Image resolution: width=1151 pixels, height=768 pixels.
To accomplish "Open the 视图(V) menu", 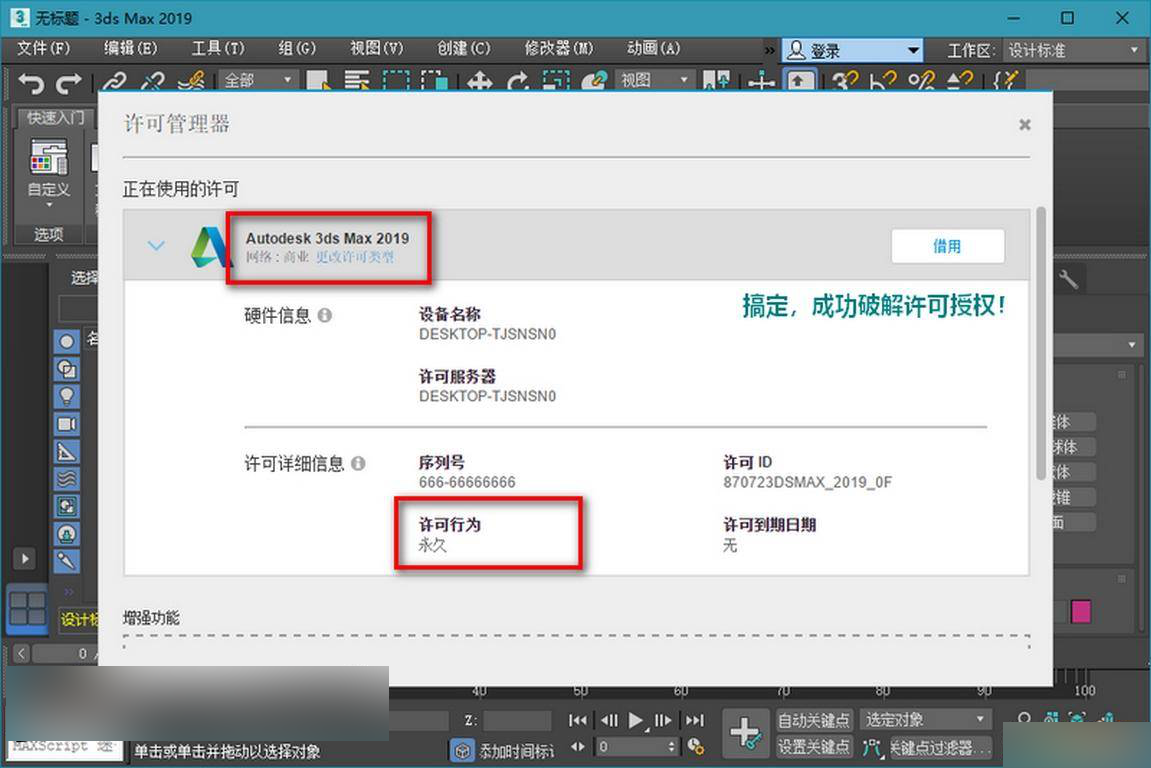I will tap(377, 48).
